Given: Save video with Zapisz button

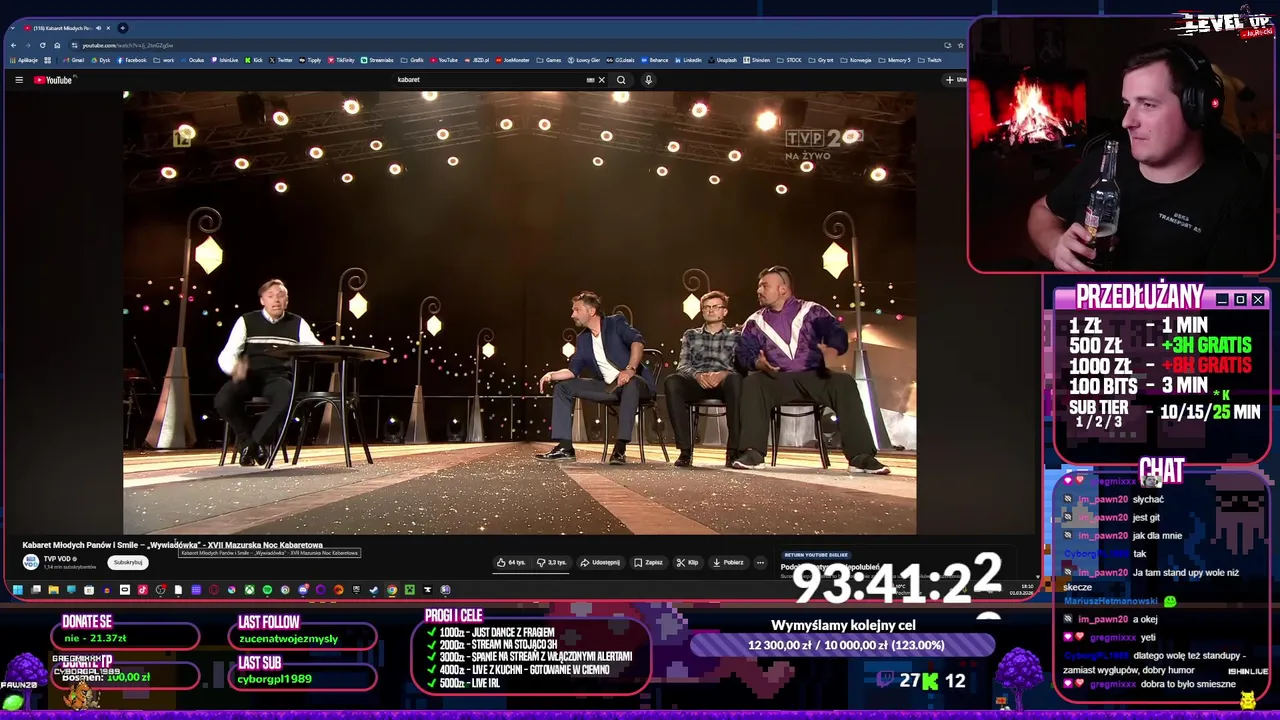Looking at the screenshot, I should pos(648,562).
